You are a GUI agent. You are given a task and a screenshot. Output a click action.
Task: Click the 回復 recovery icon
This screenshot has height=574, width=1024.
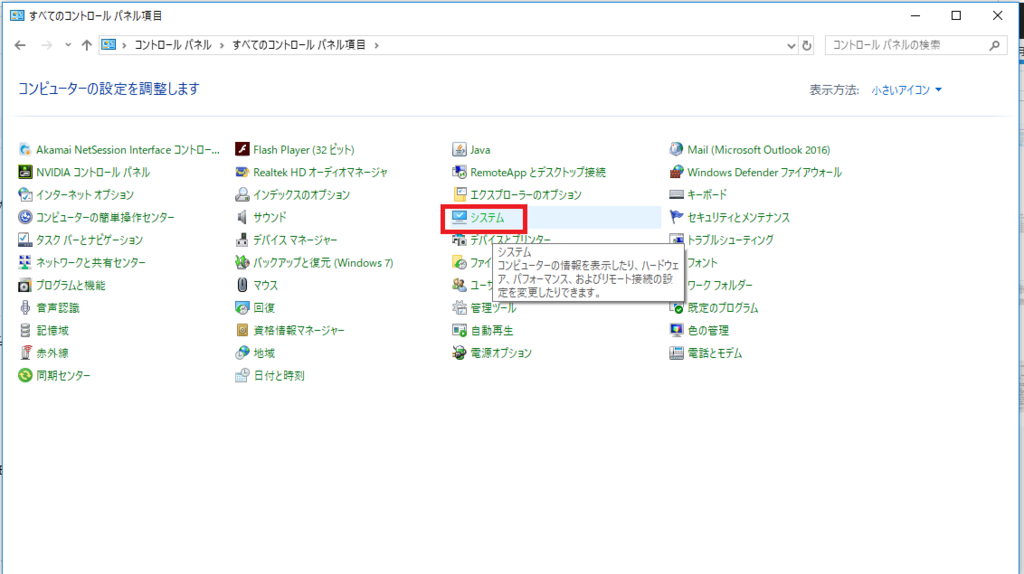(242, 308)
